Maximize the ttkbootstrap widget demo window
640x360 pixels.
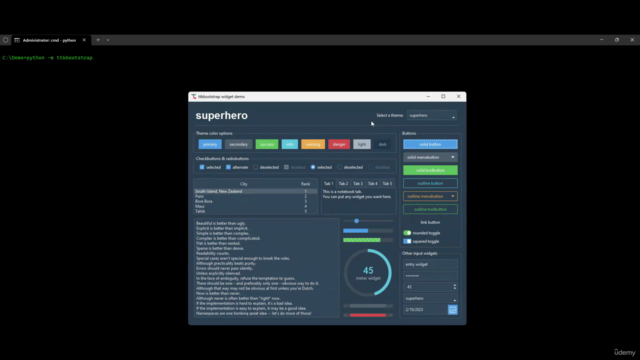[x=443, y=96]
